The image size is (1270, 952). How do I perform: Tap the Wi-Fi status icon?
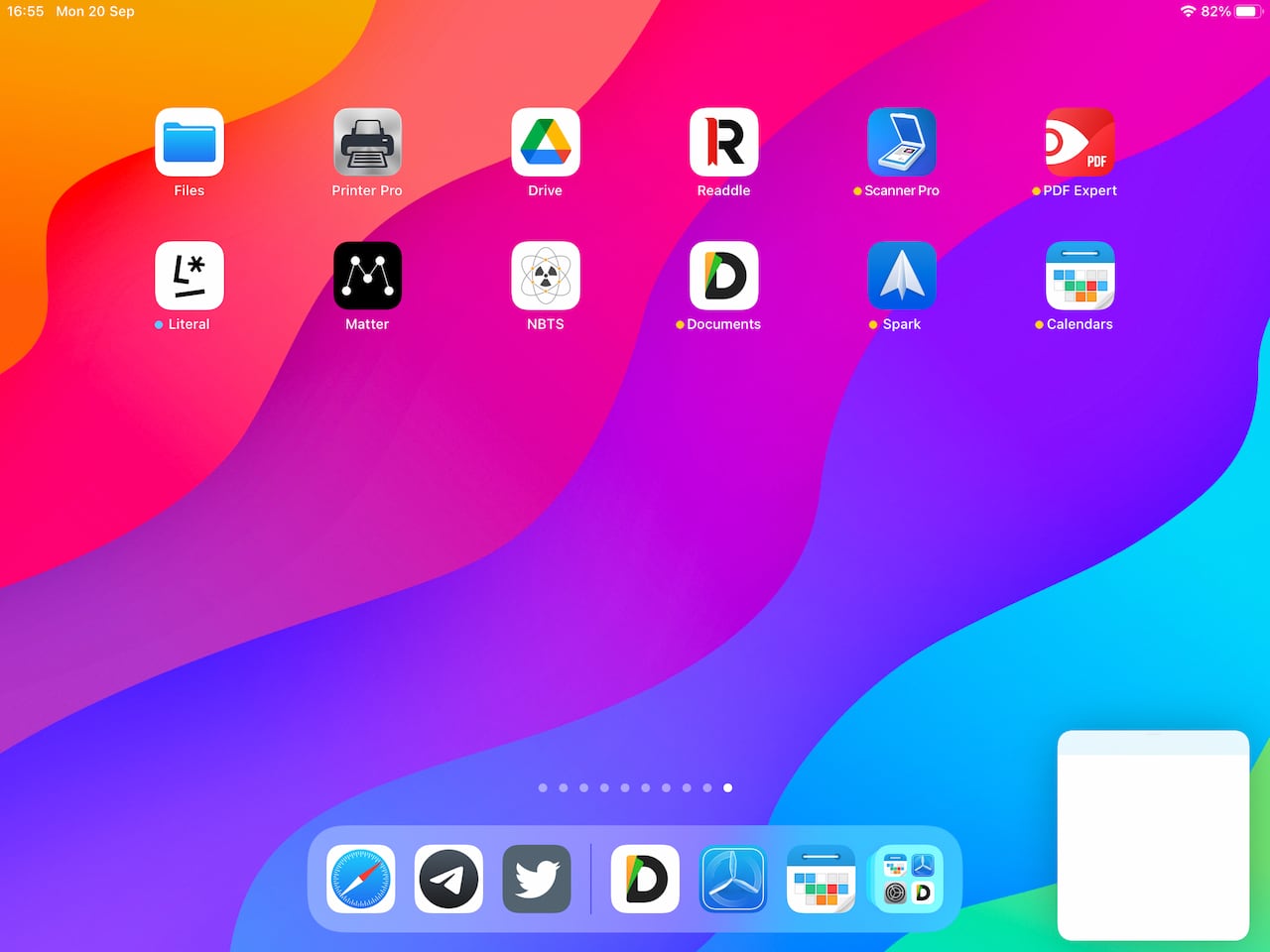click(1188, 11)
